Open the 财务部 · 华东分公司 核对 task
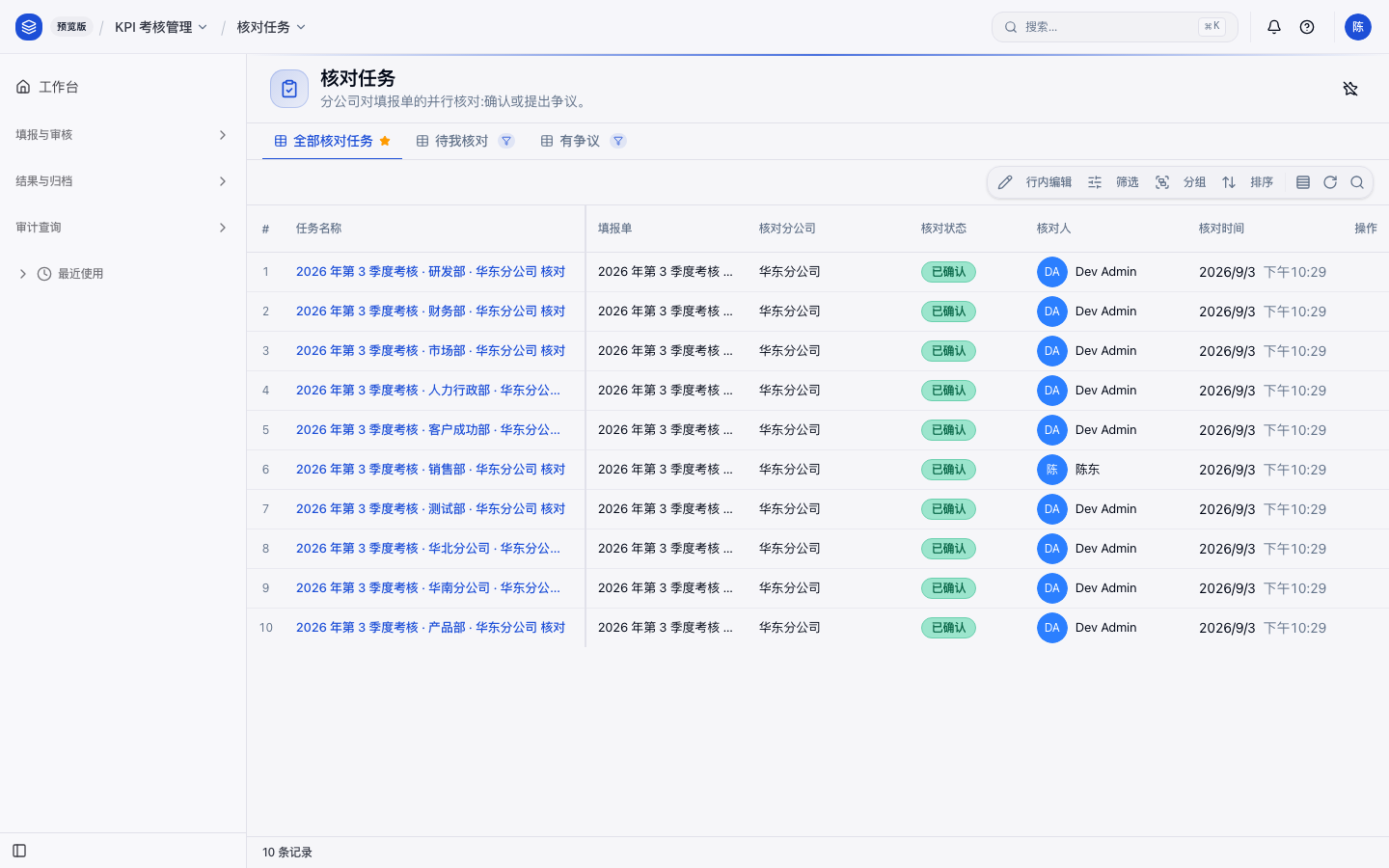1389x868 pixels. pos(430,312)
